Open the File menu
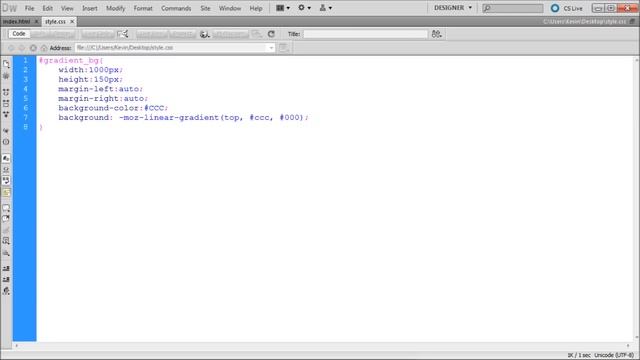 29,8
